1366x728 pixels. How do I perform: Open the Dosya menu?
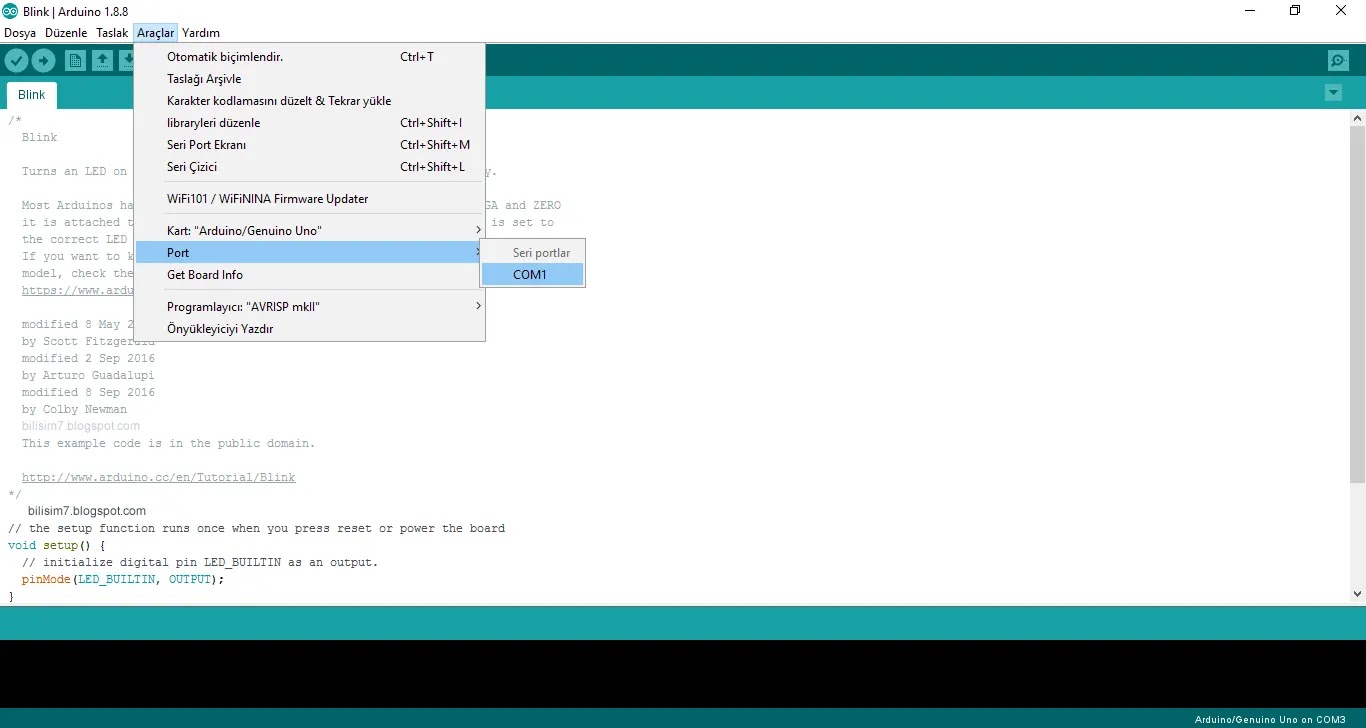click(20, 33)
